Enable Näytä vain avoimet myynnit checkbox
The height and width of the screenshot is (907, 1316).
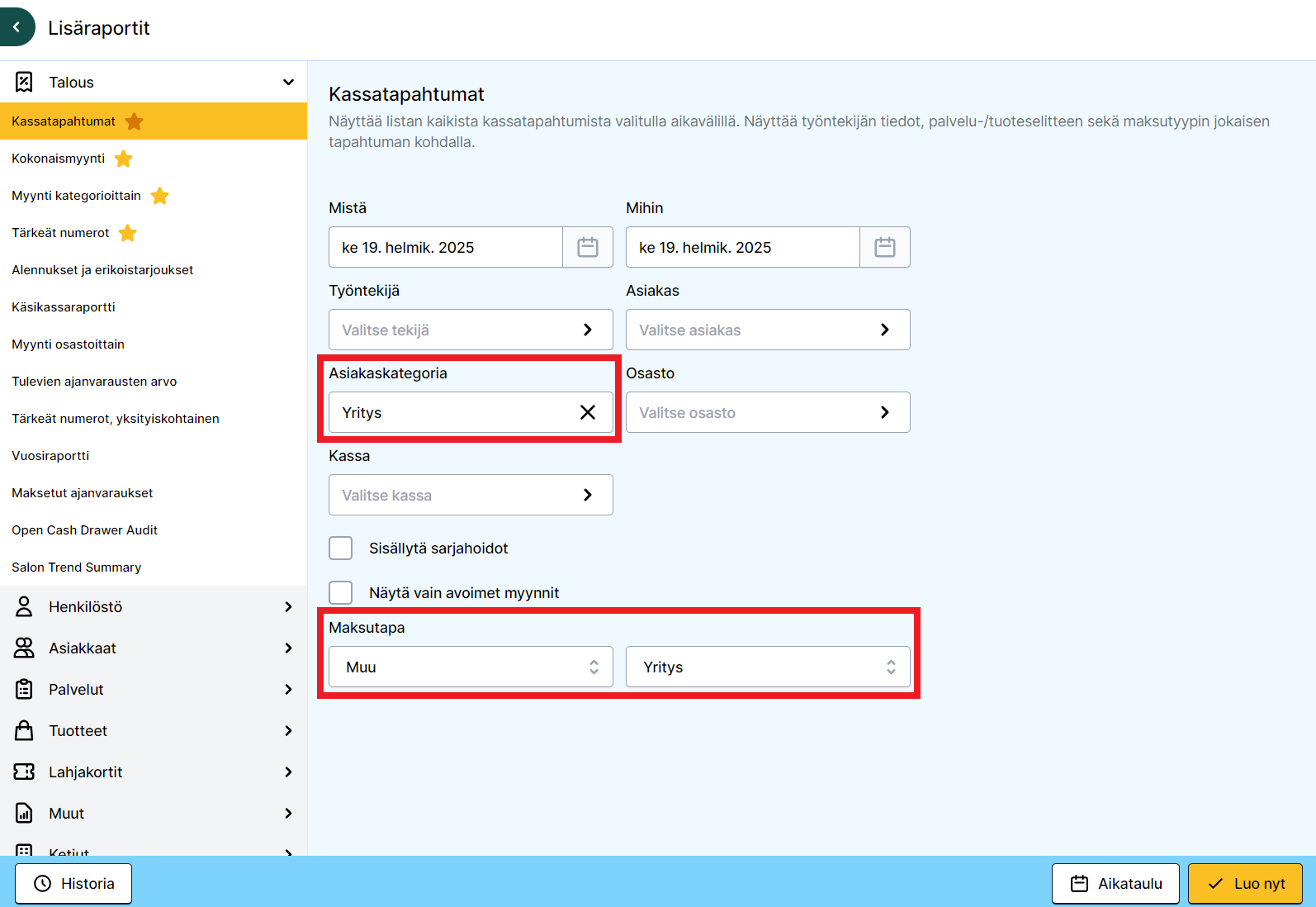pos(340,593)
